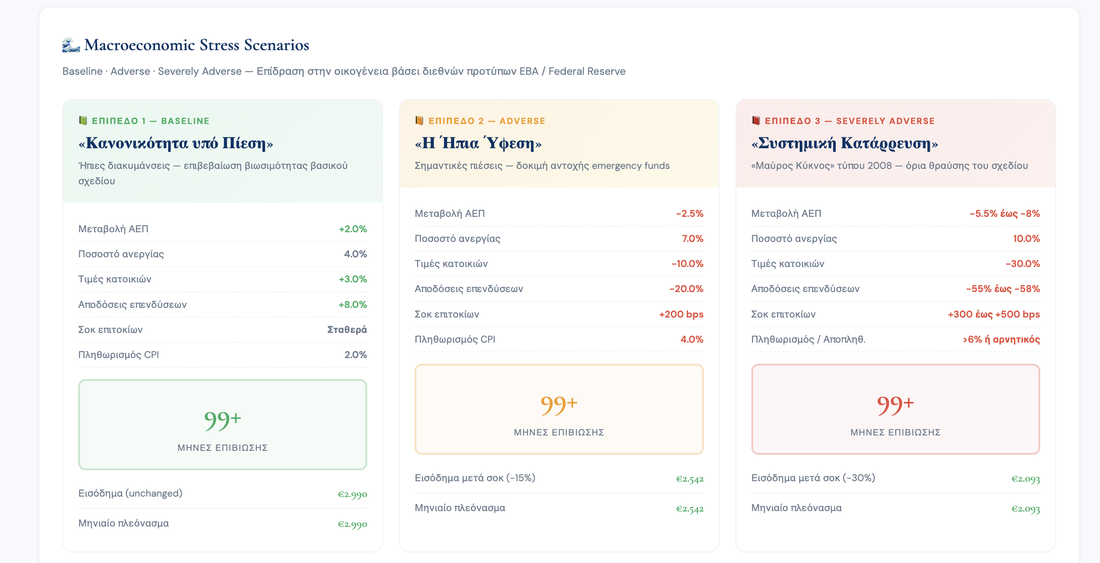1100x563 pixels.
Task: Select the «Κανονικότητα υπό Πίεση» scenario title
Action: point(176,143)
